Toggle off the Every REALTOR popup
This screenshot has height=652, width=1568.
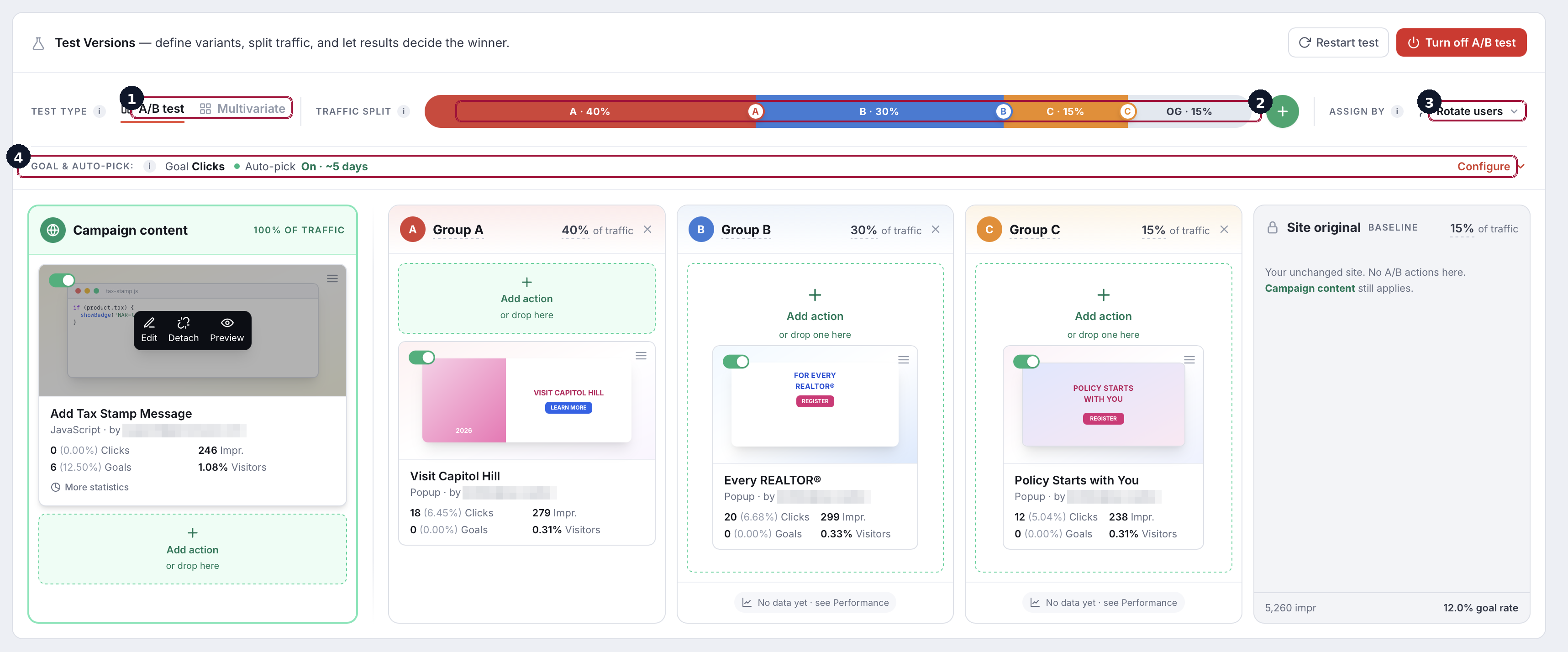coord(736,362)
